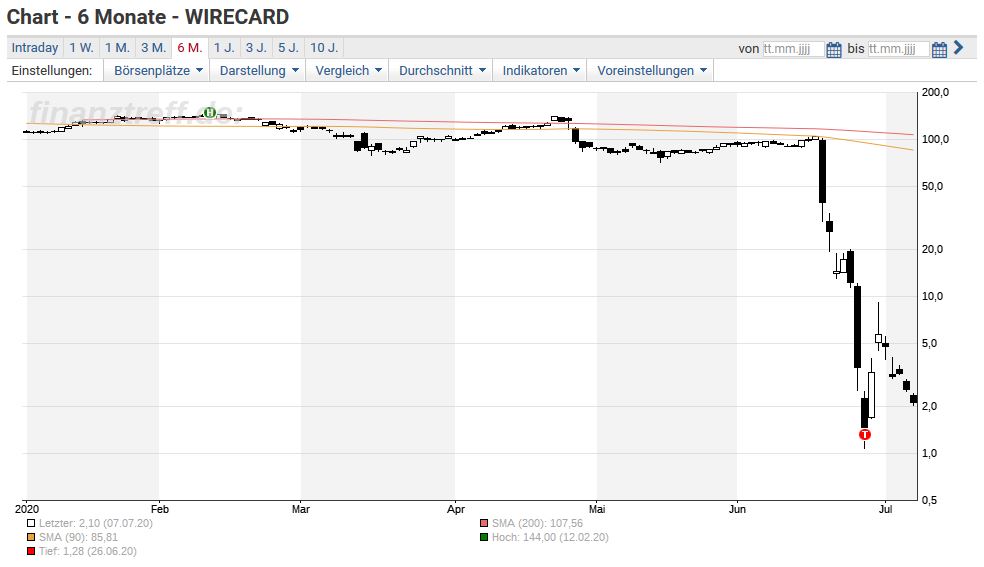Viewport: 984px width, 567px height.
Task: Click the red Tief legend swatch
Action: (31, 551)
